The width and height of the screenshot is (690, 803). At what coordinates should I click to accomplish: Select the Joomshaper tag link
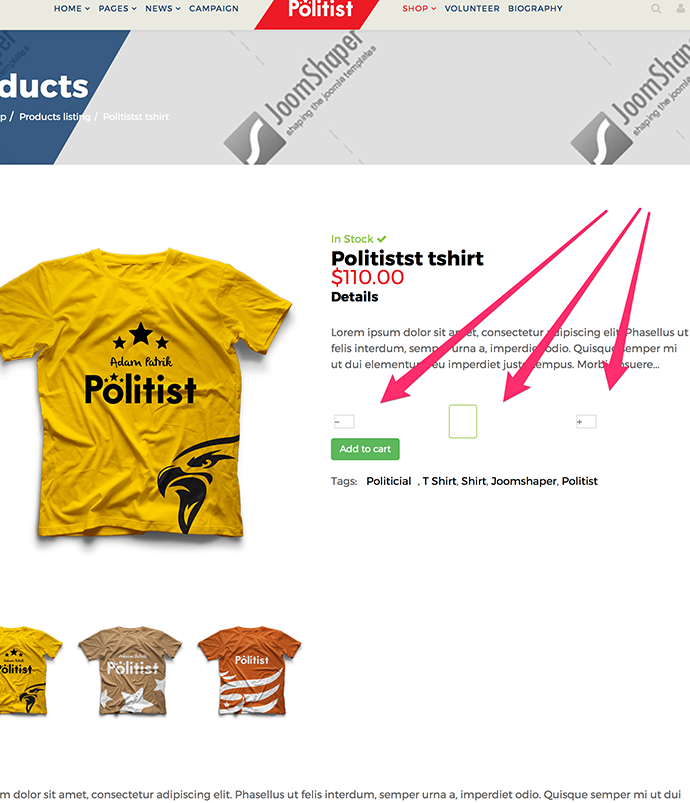[523, 481]
